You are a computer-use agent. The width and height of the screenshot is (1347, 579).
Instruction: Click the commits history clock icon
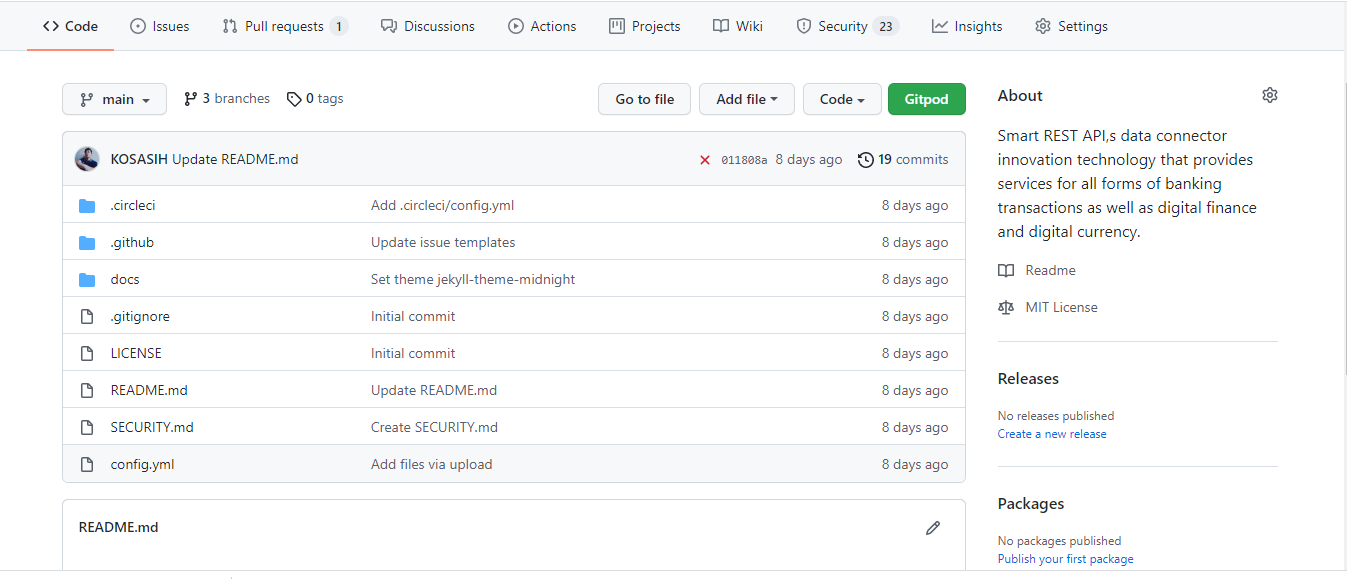(866, 160)
